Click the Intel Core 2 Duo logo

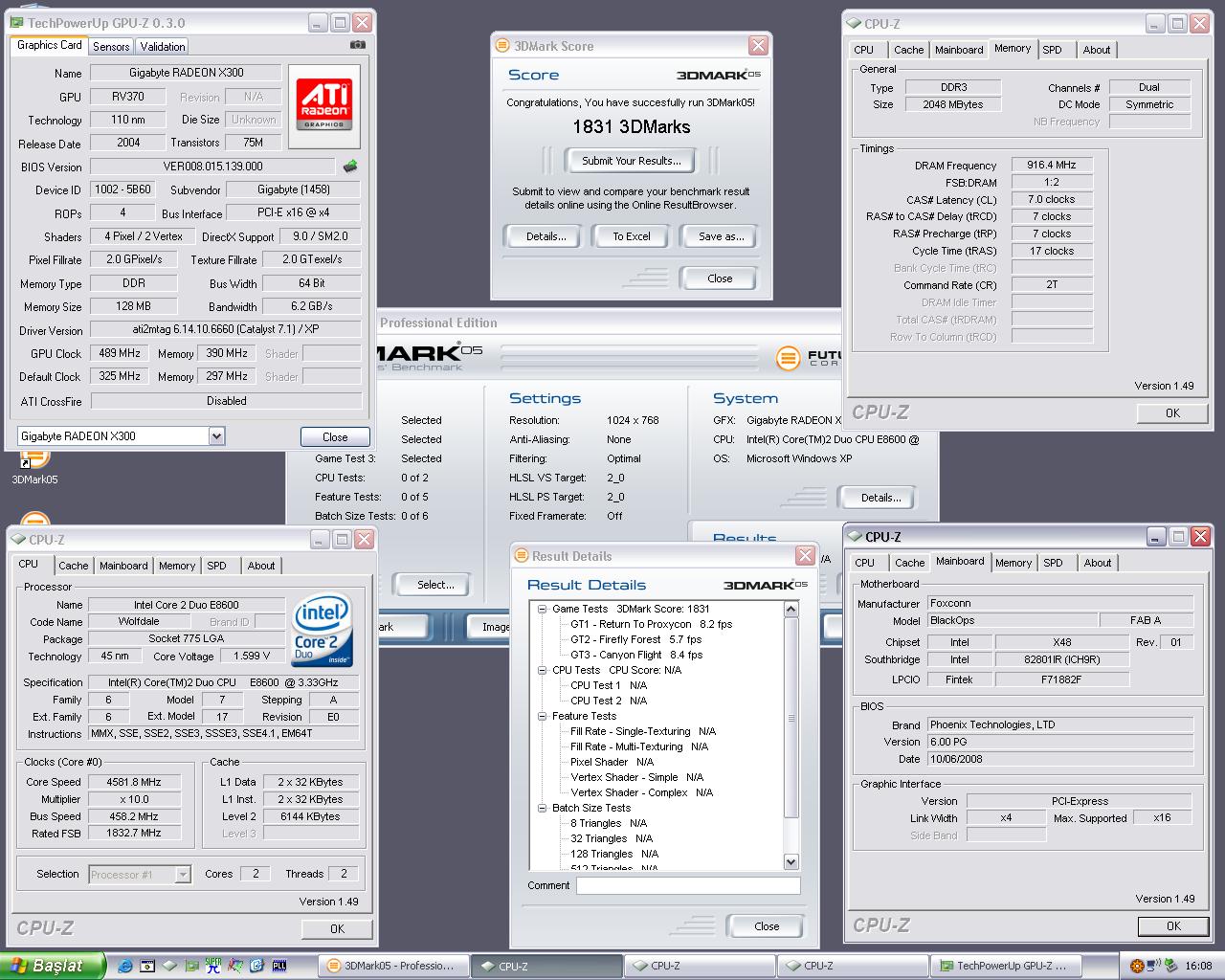pos(322,631)
